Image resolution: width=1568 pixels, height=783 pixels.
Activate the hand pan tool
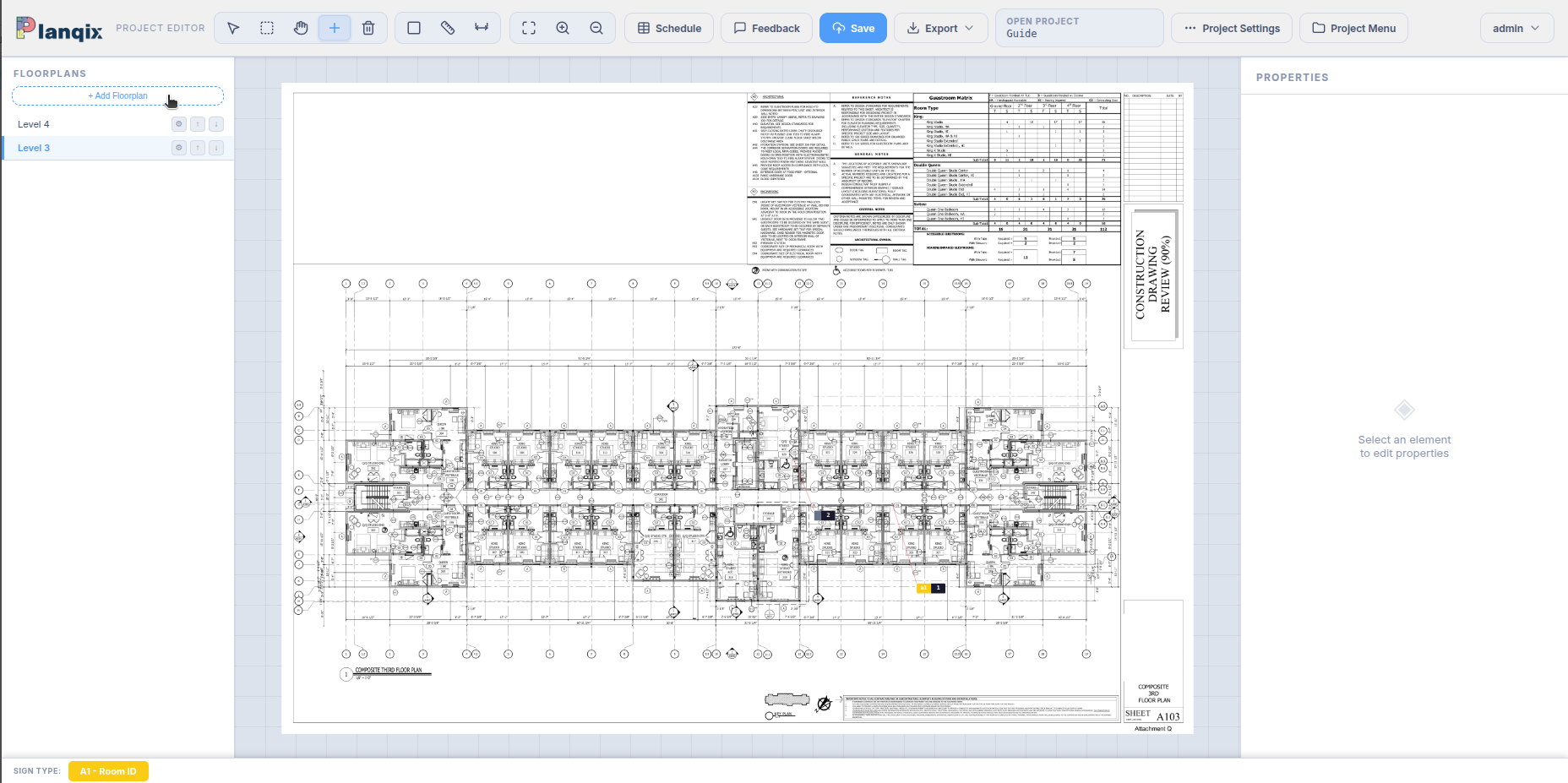(301, 28)
